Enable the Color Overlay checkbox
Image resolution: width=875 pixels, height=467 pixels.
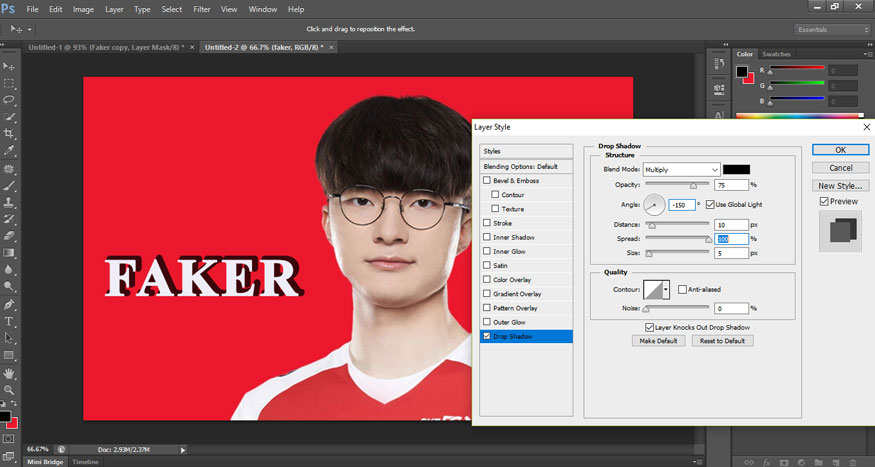[487, 280]
